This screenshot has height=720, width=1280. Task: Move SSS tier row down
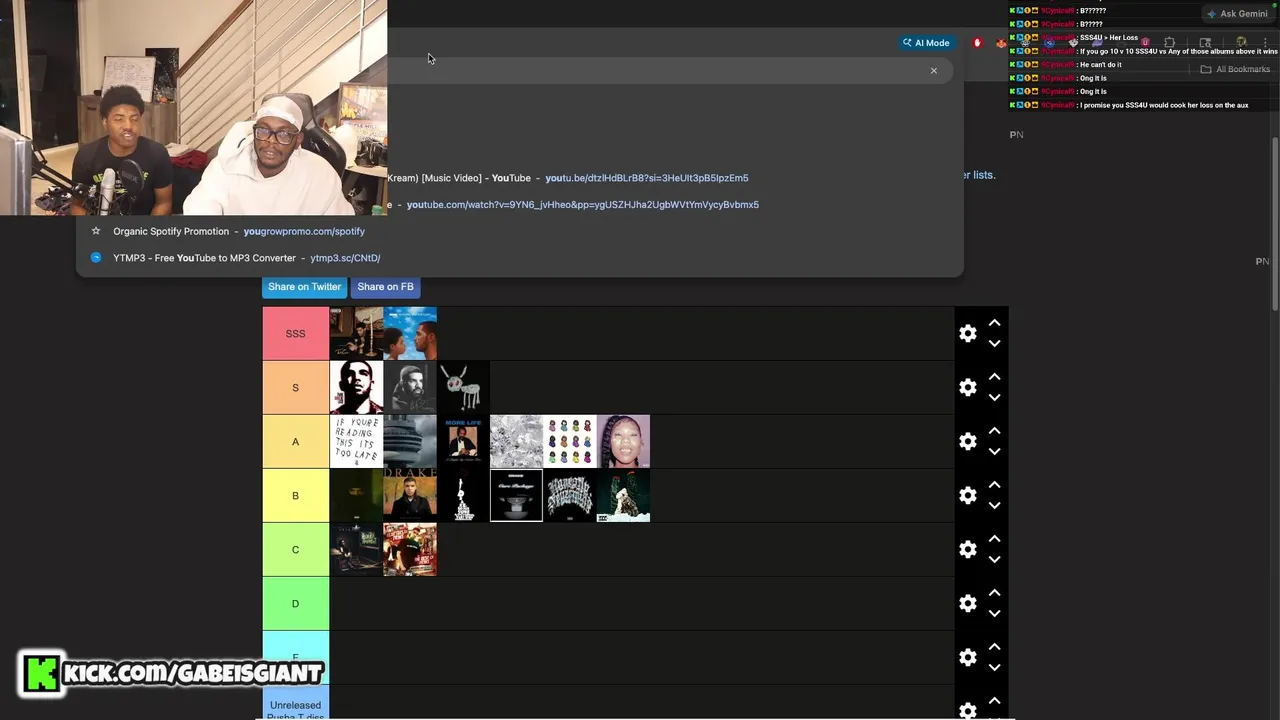[995, 344]
